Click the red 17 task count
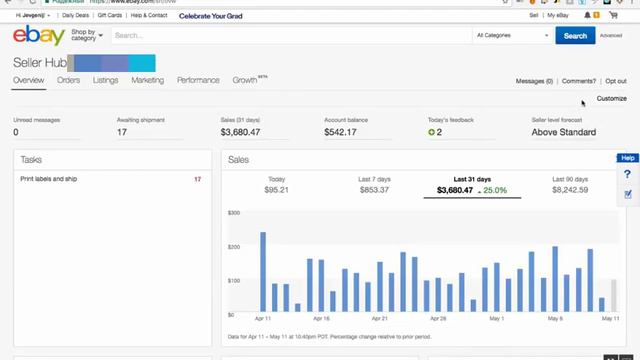Image resolution: width=640 pixels, height=360 pixels. (198, 179)
